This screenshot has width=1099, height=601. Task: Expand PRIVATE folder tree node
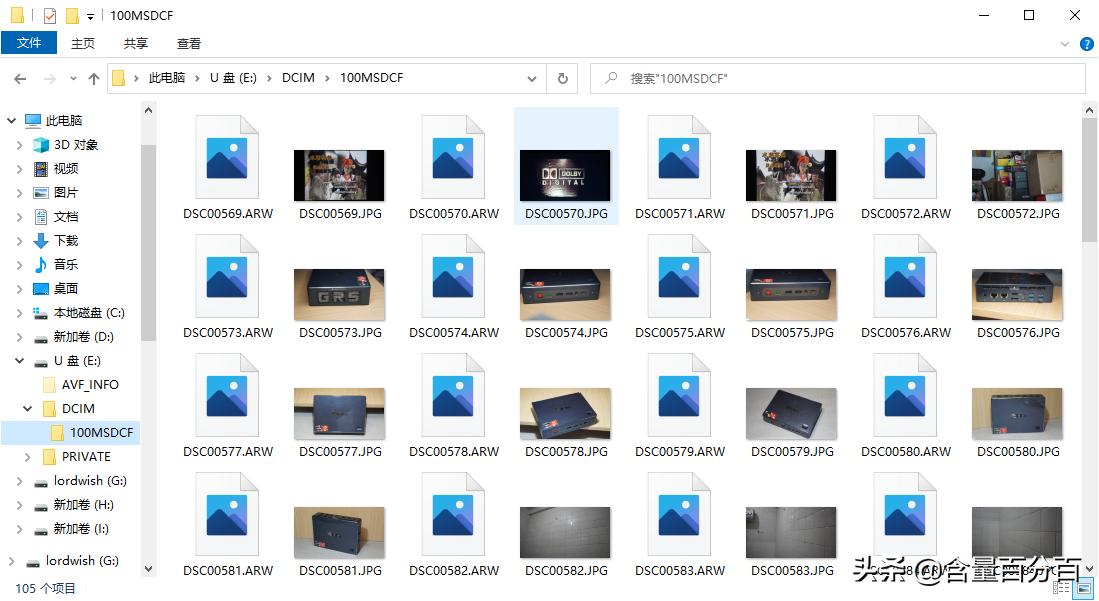(27, 457)
